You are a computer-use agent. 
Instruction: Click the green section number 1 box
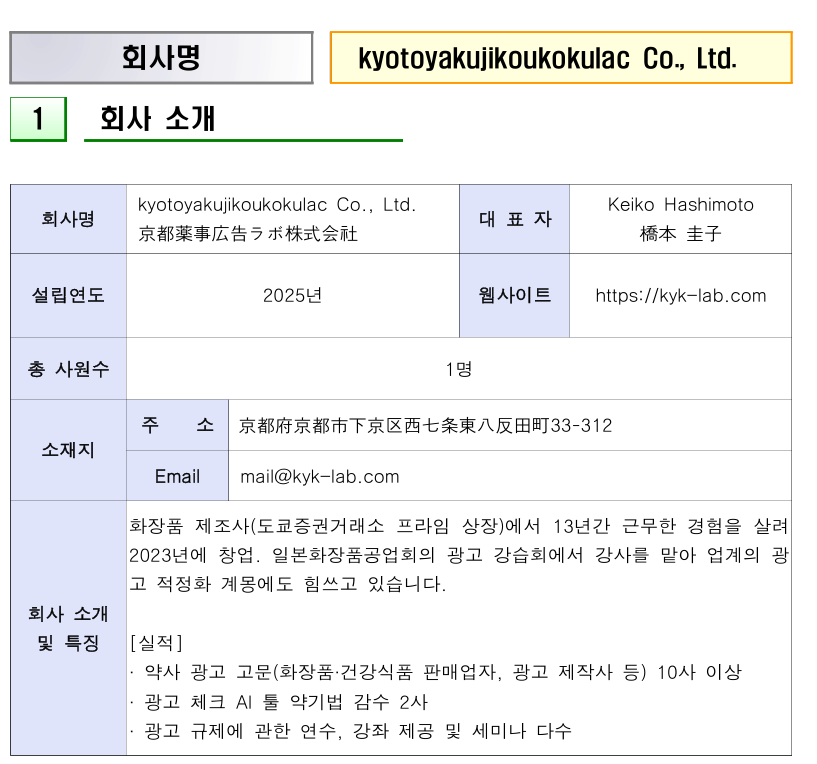click(x=38, y=119)
